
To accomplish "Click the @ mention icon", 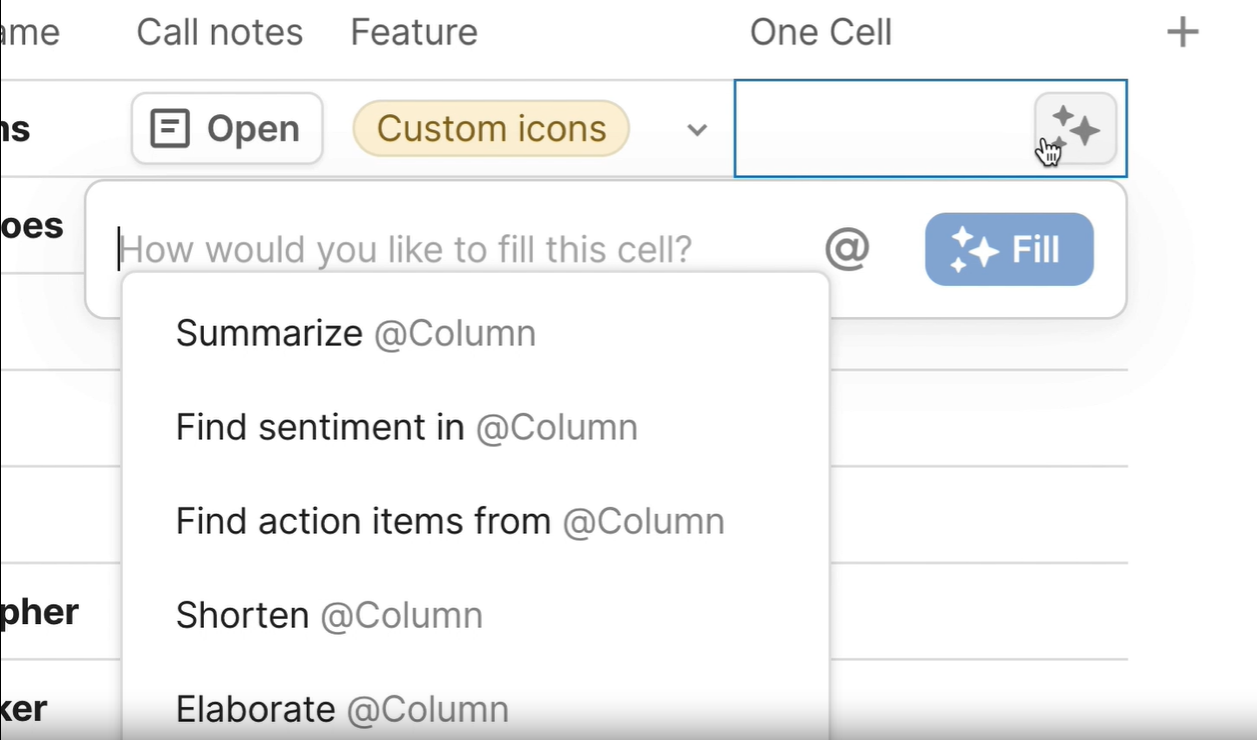I will click(847, 249).
